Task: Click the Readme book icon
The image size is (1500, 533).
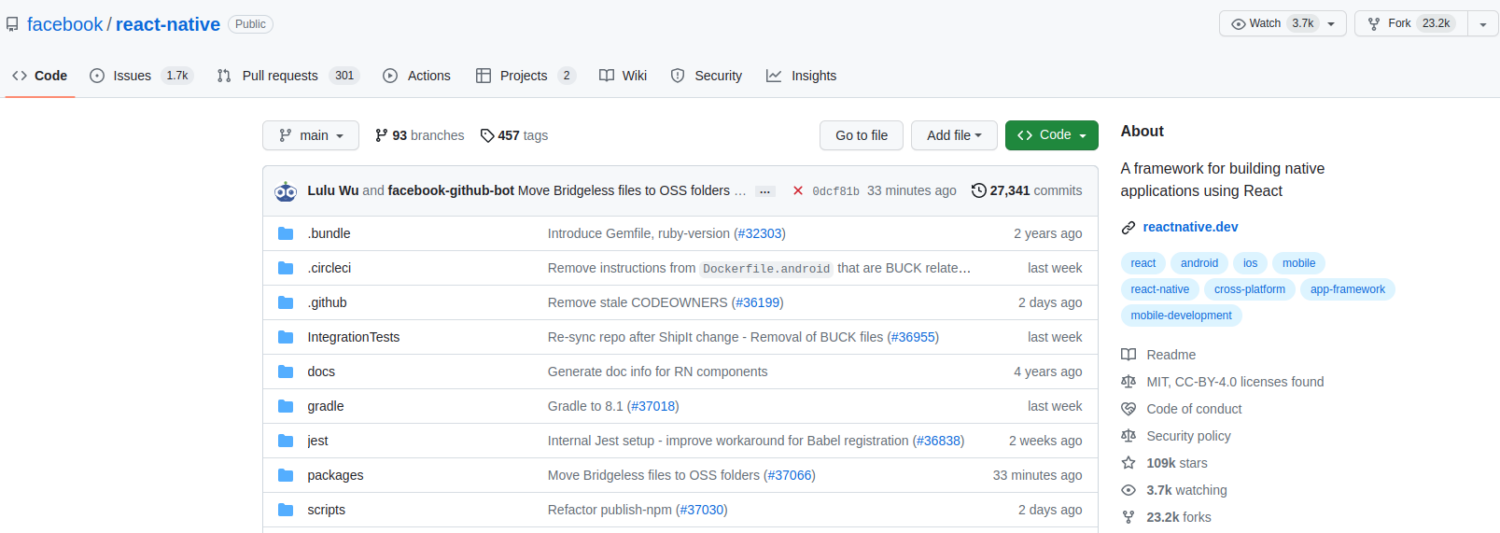Action: tap(1129, 355)
